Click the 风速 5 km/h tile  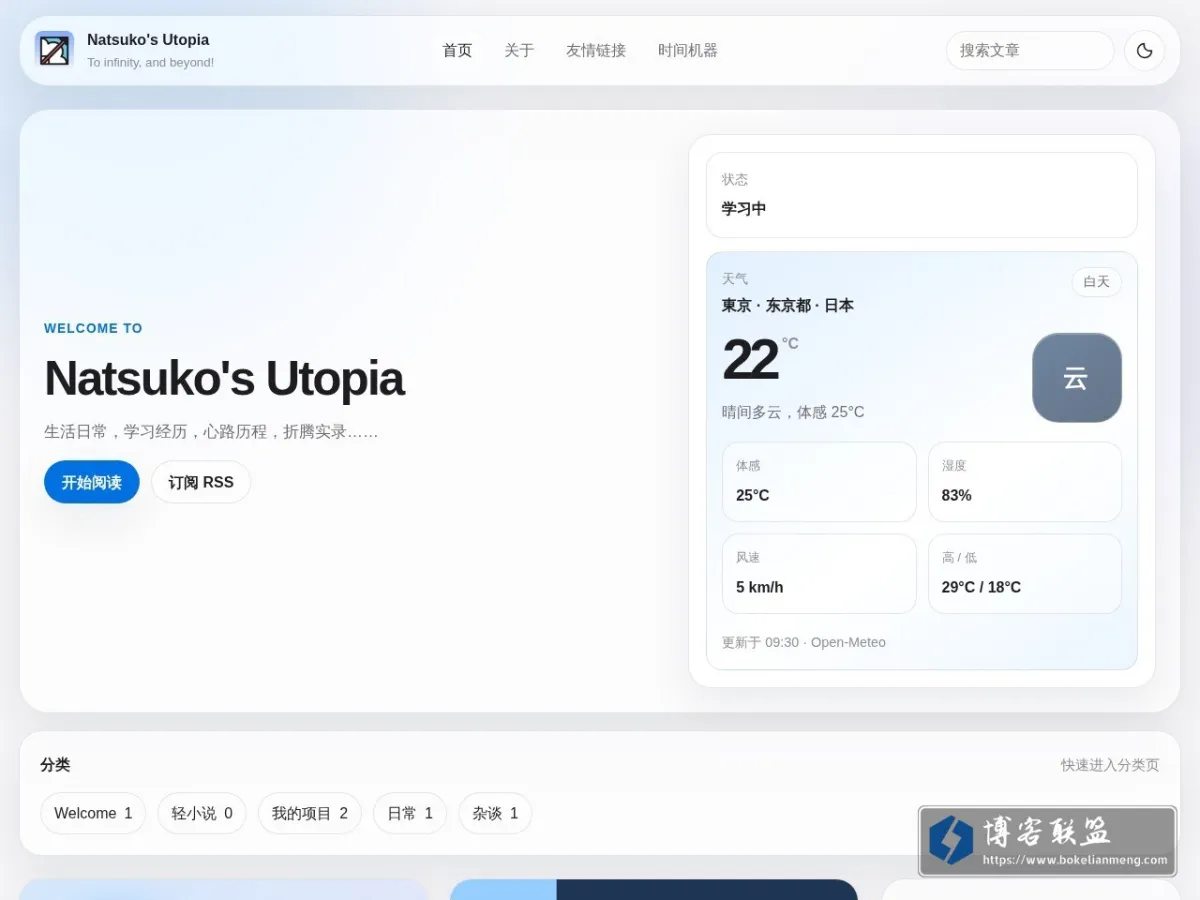tap(819, 574)
